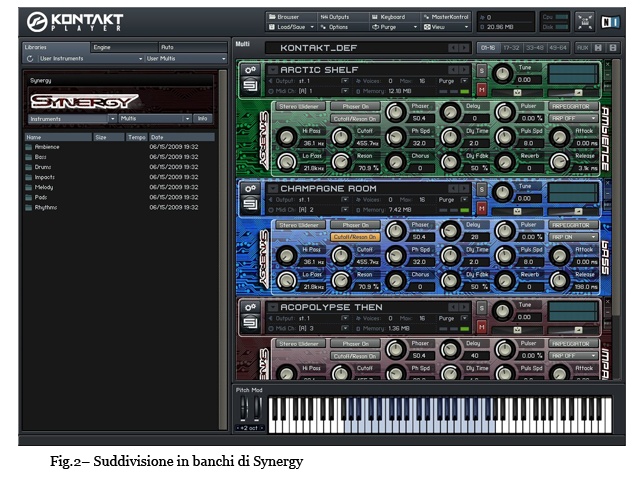This screenshot has width=640, height=480.
Task: Click the rack vertical scrollbar
Action: (x=616, y=188)
